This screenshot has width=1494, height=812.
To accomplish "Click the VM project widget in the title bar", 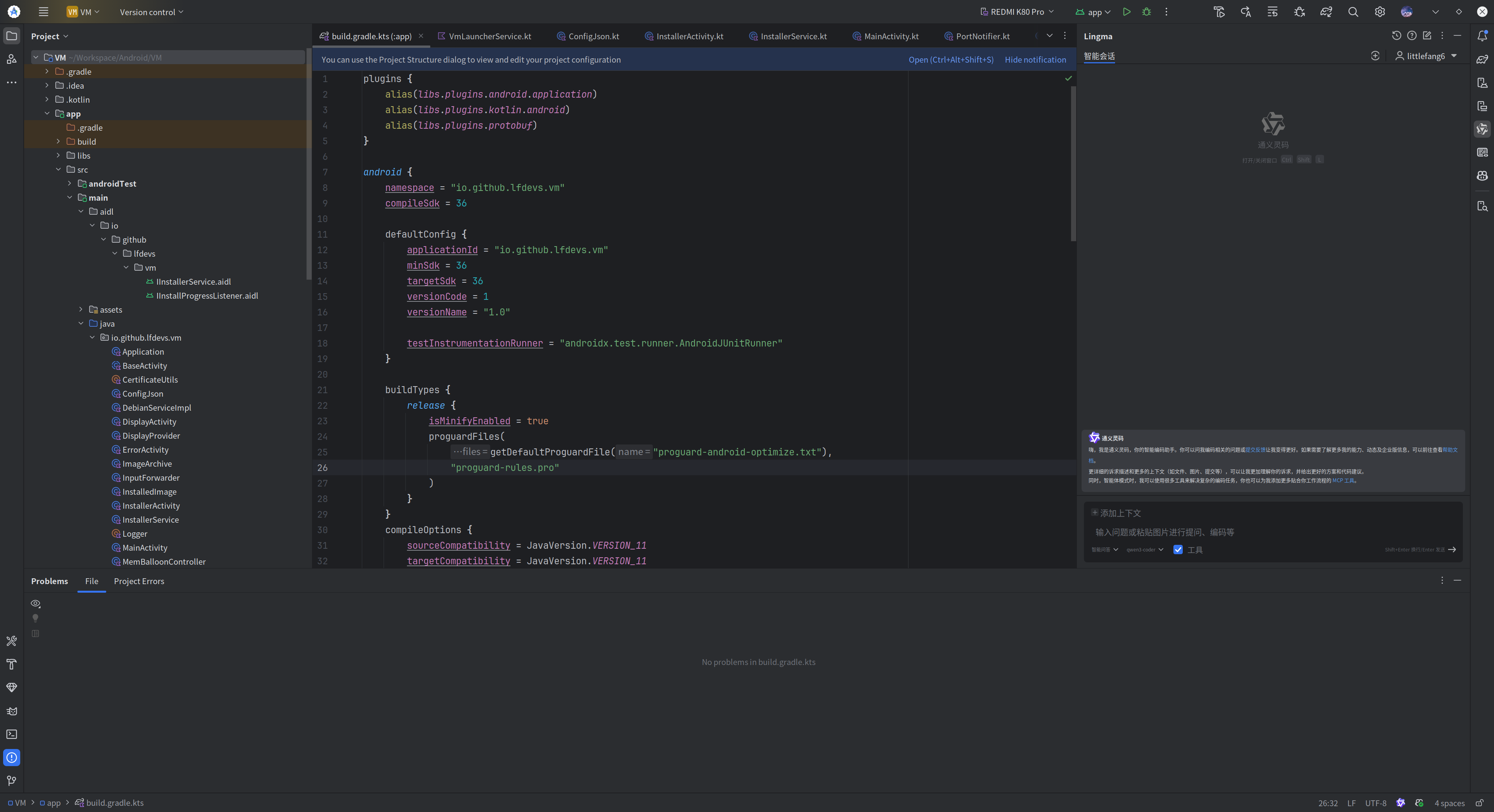I will (x=83, y=12).
